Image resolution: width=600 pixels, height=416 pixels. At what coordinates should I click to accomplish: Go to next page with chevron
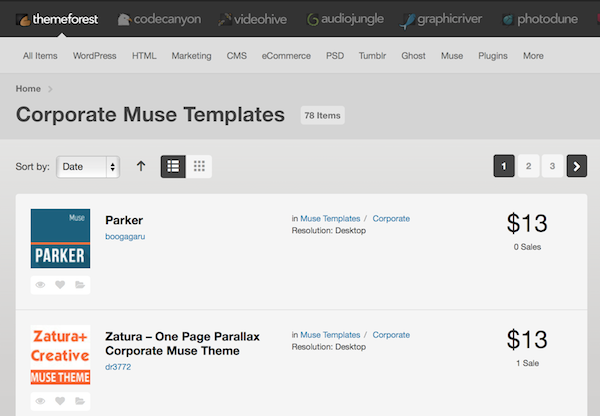point(577,166)
